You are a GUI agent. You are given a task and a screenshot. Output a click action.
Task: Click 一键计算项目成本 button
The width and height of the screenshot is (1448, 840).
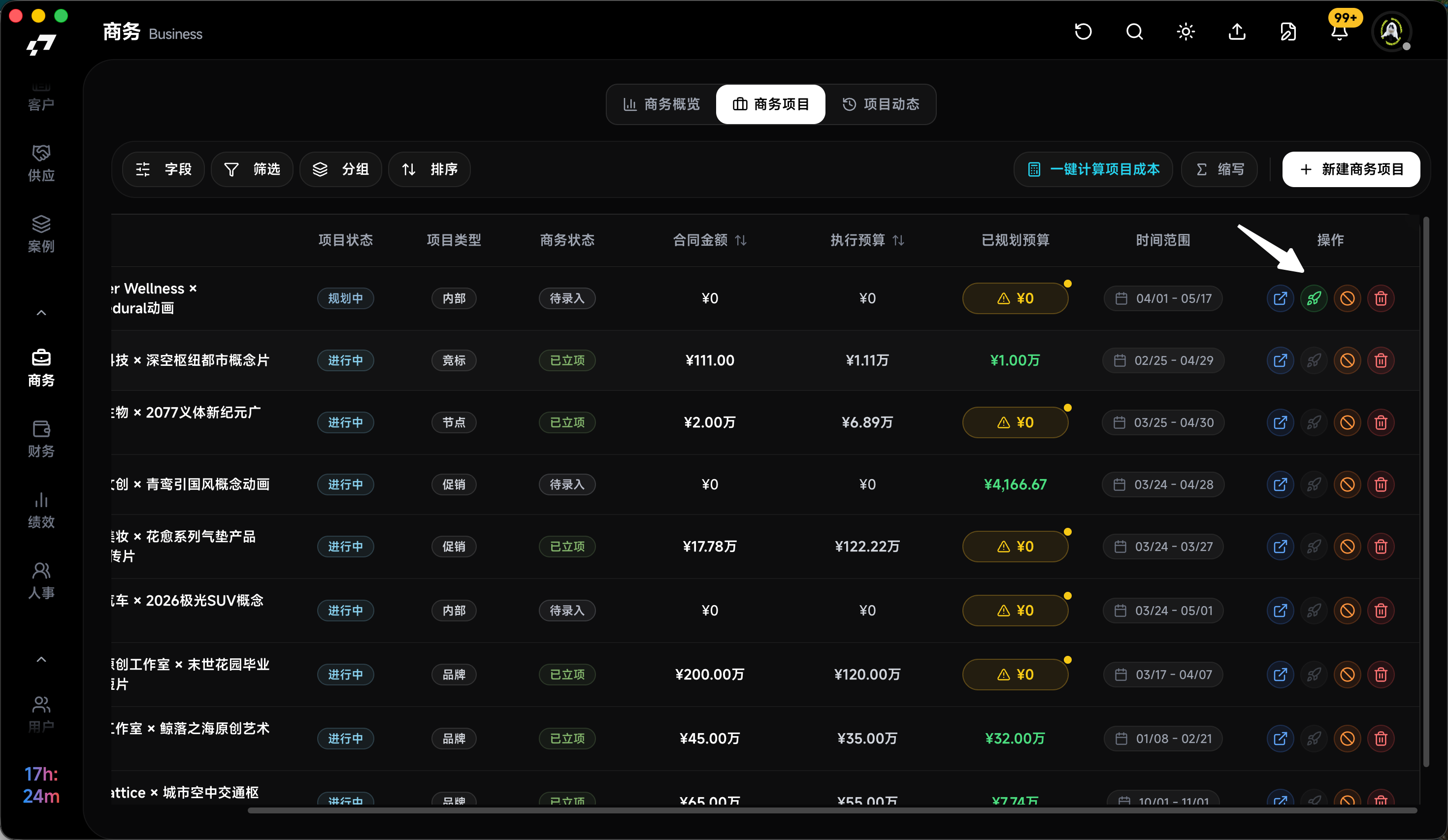(1093, 169)
